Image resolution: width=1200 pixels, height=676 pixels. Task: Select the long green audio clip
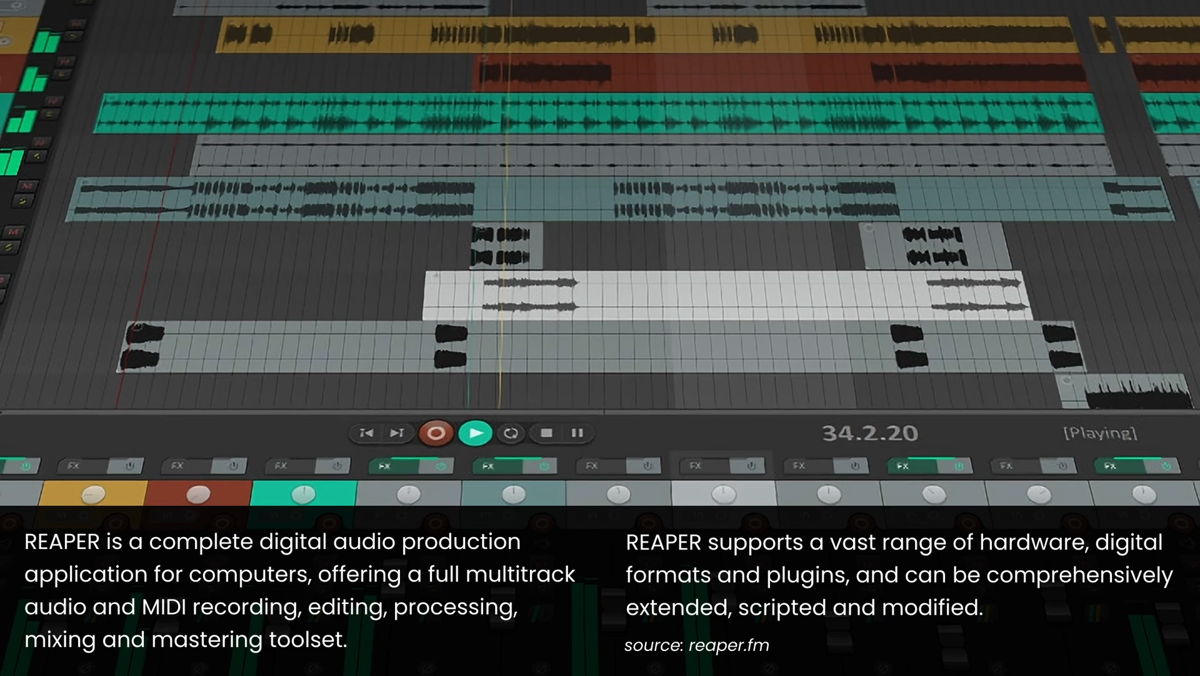point(600,113)
